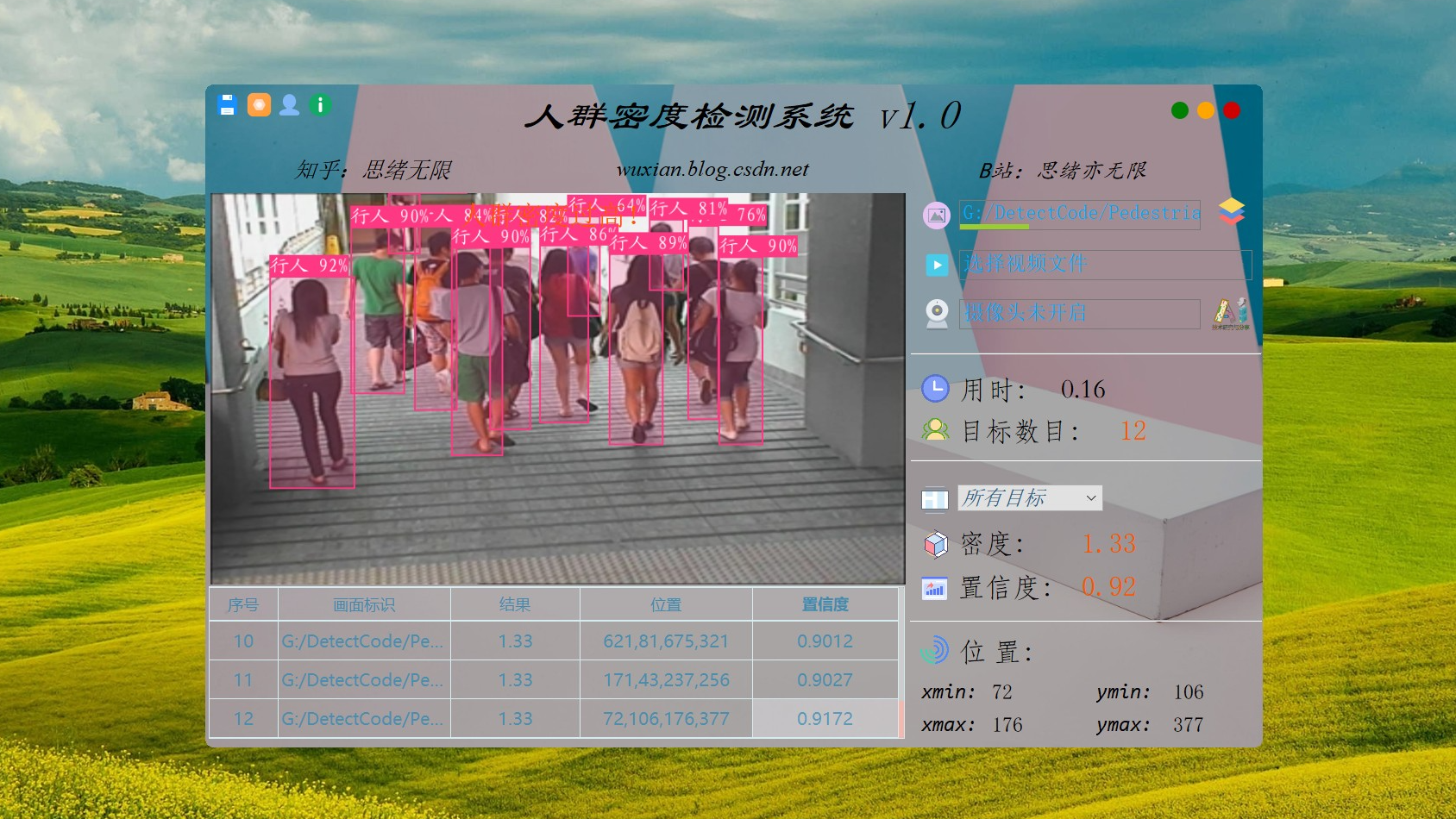This screenshot has width=1456, height=819.
Task: Click confidence cell 0.9172
Action: (825, 719)
